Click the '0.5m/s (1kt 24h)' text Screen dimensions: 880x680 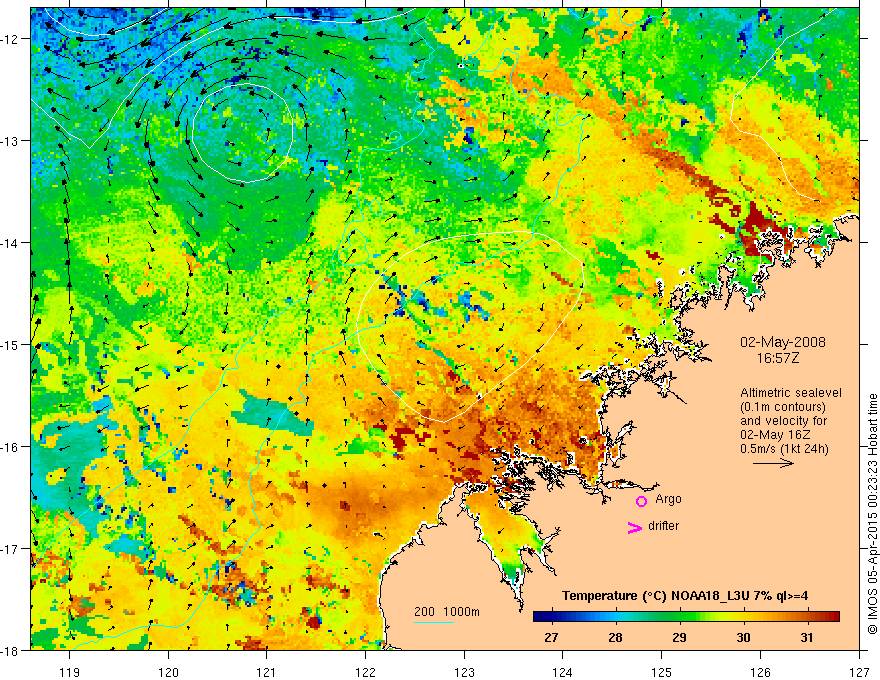[784, 449]
